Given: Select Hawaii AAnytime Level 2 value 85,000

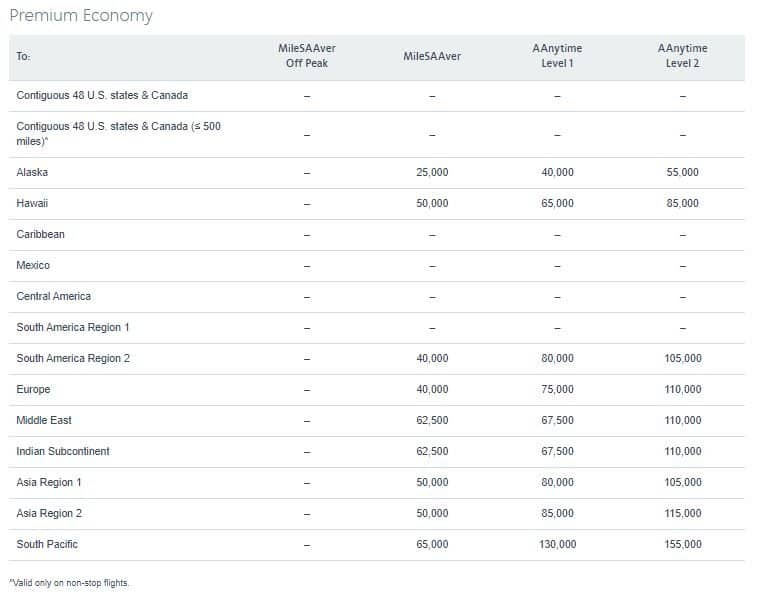Looking at the screenshot, I should (682, 203).
